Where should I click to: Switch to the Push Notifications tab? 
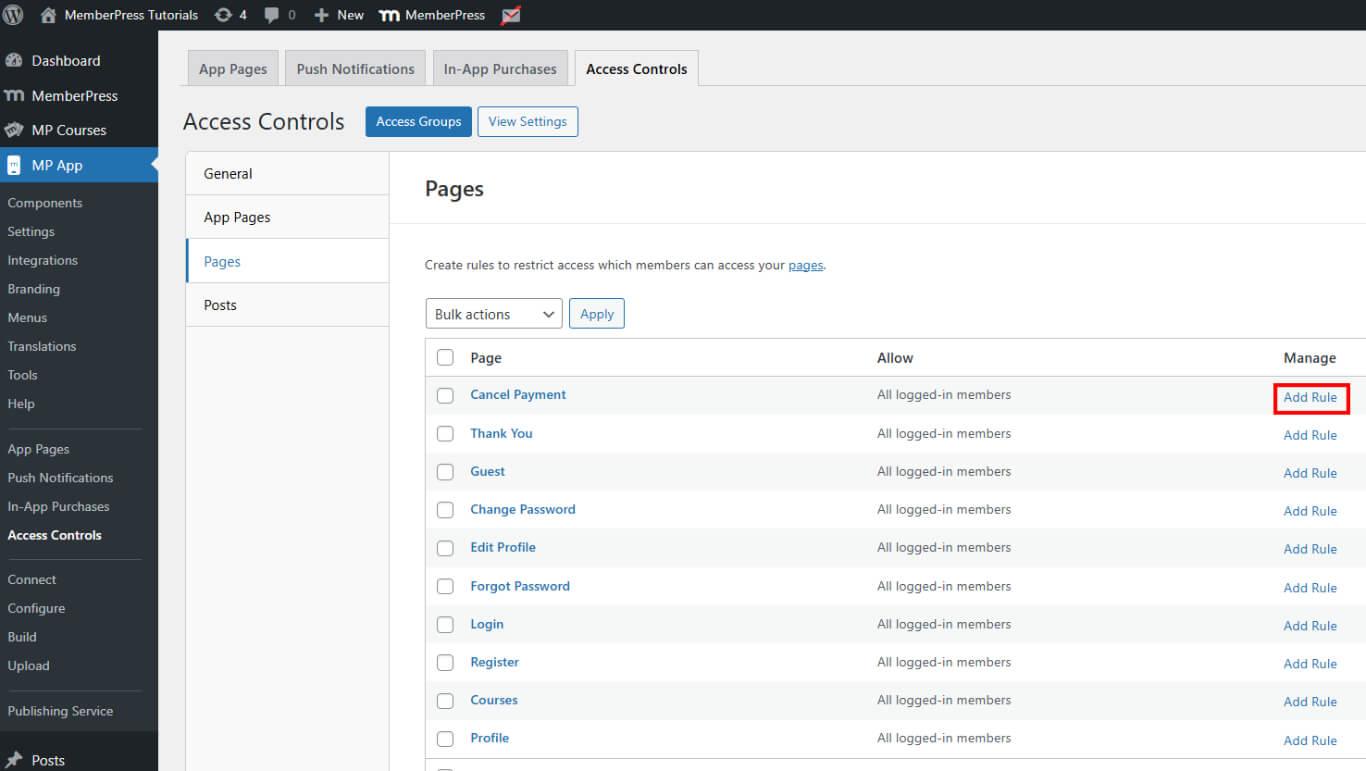[x=355, y=69]
